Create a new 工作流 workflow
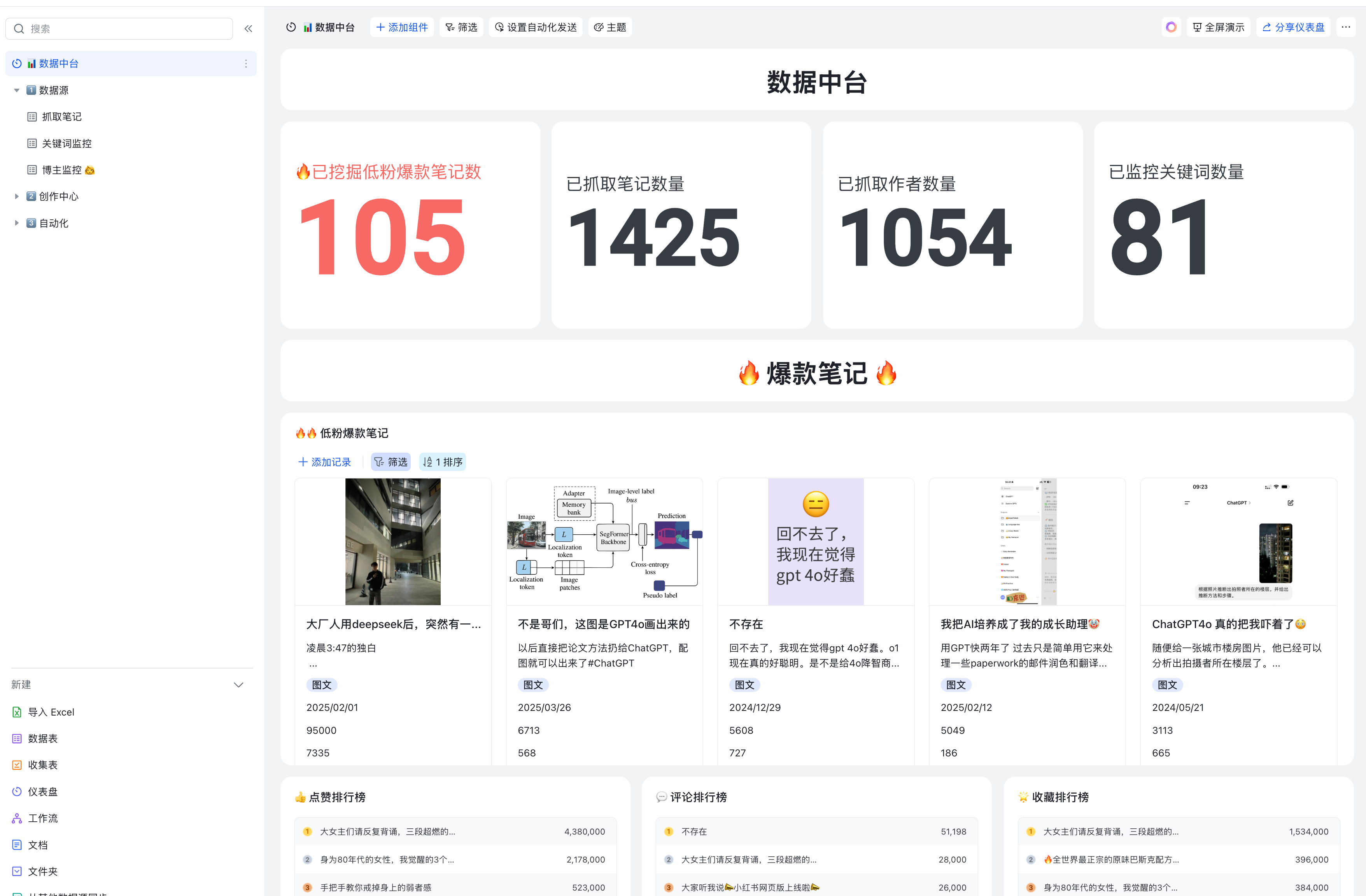 tap(42, 818)
